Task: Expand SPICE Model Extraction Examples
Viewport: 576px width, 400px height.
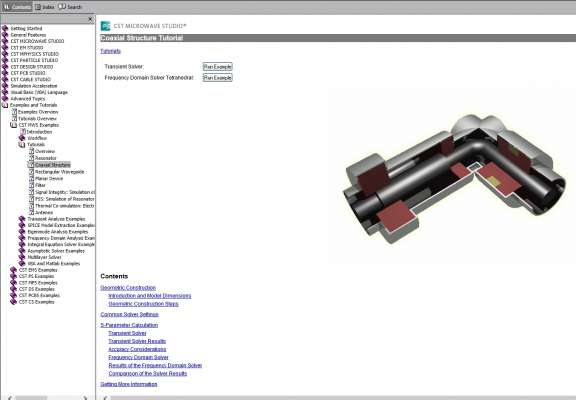Action: tap(22, 225)
